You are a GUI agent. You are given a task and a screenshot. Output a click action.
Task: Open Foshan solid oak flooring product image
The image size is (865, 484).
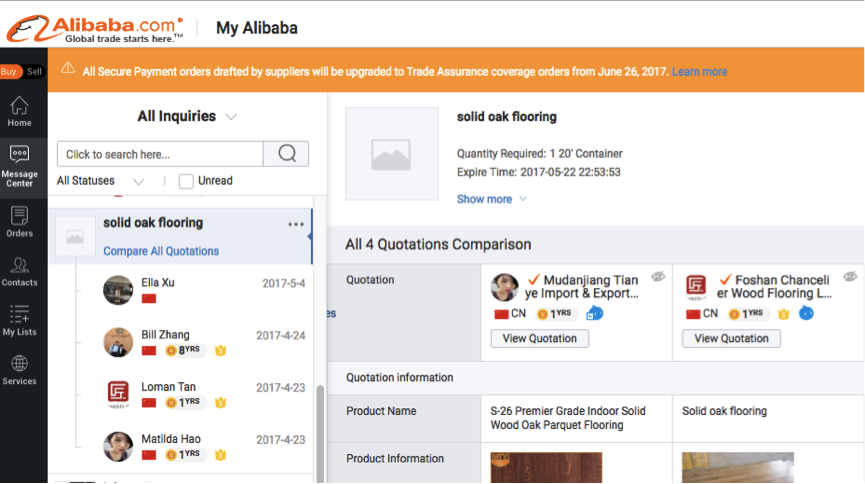click(738, 467)
